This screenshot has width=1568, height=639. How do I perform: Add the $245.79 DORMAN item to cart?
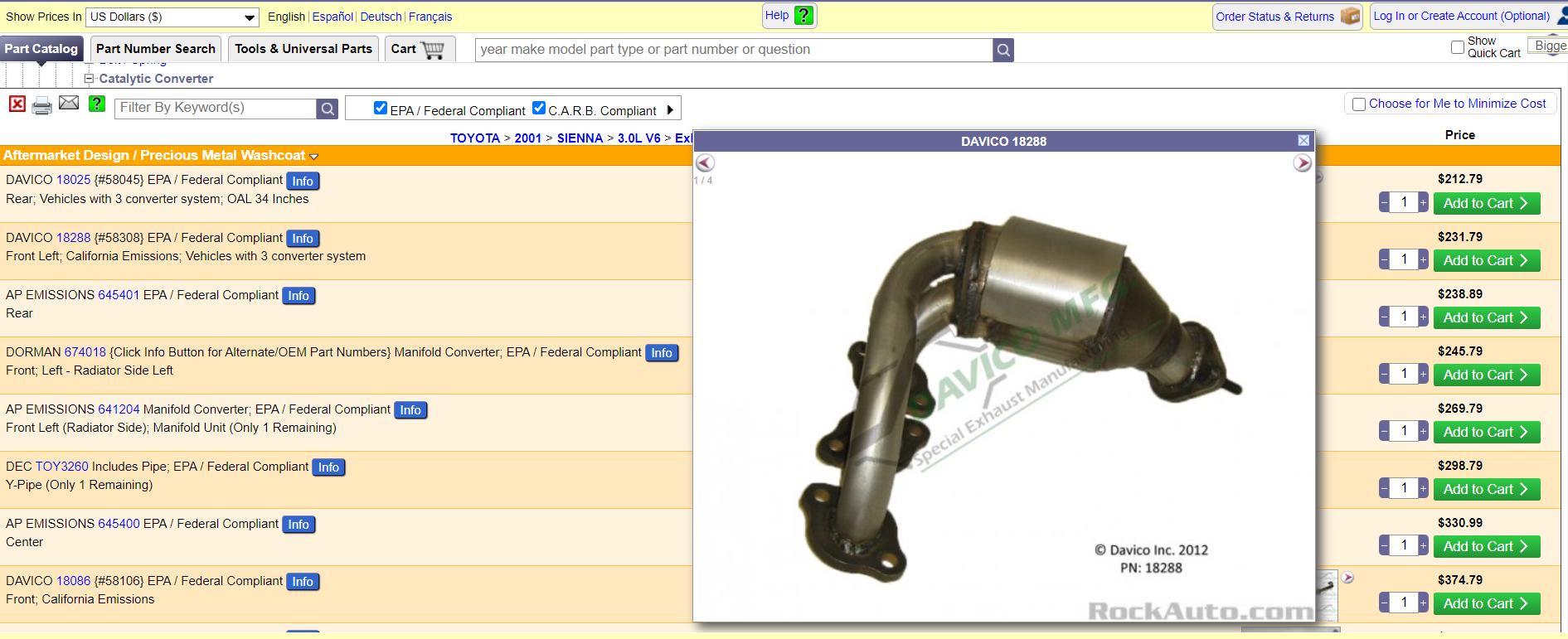point(1487,375)
